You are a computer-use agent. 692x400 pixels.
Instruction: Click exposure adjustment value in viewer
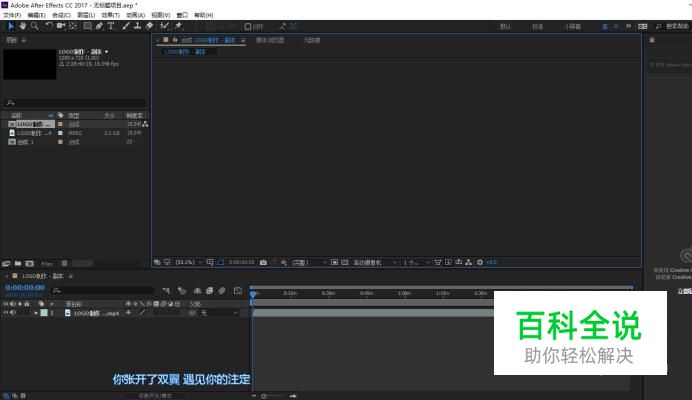pyautogui.click(x=491, y=262)
